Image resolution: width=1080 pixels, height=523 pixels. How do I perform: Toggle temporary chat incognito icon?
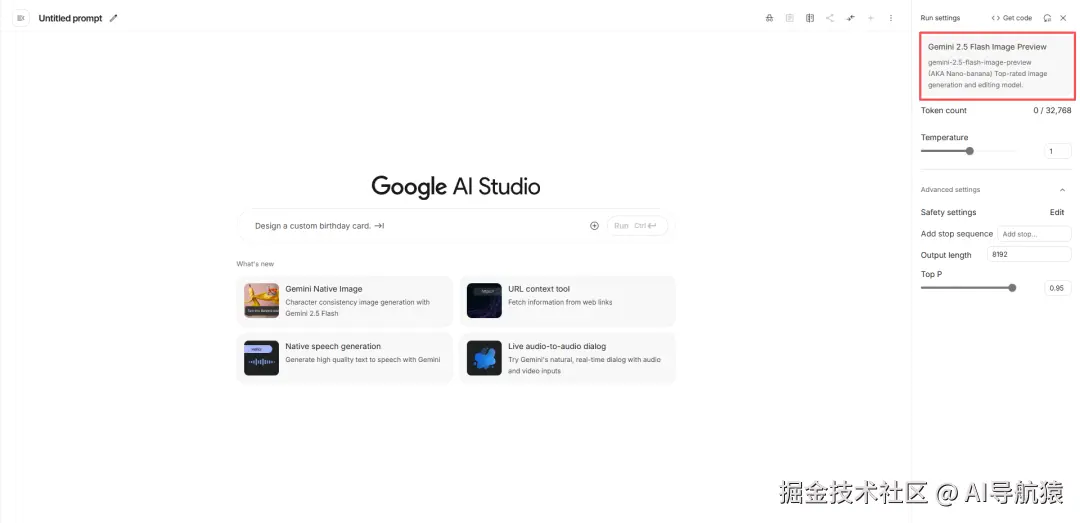click(x=769, y=18)
